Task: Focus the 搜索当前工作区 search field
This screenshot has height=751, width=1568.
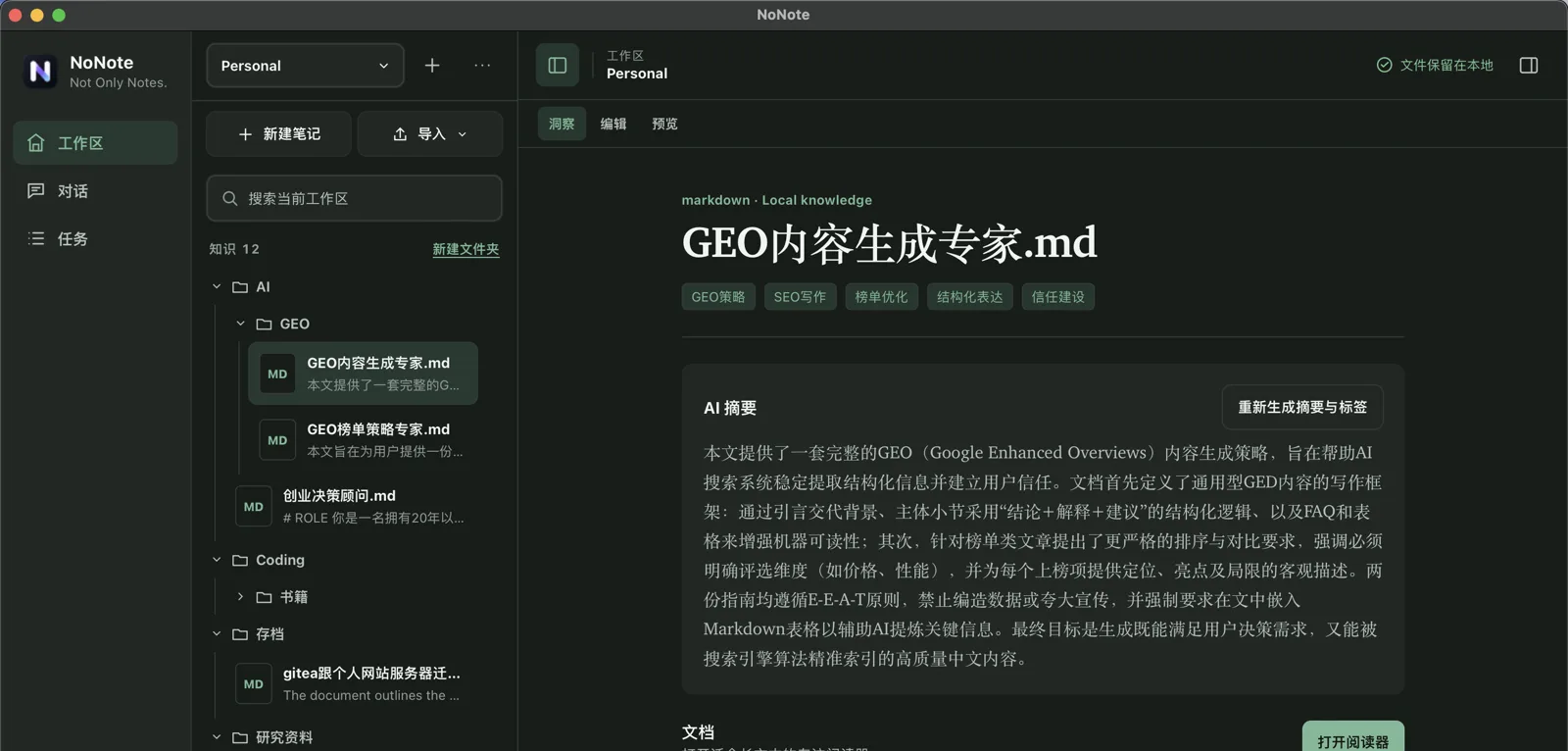Action: [x=354, y=198]
